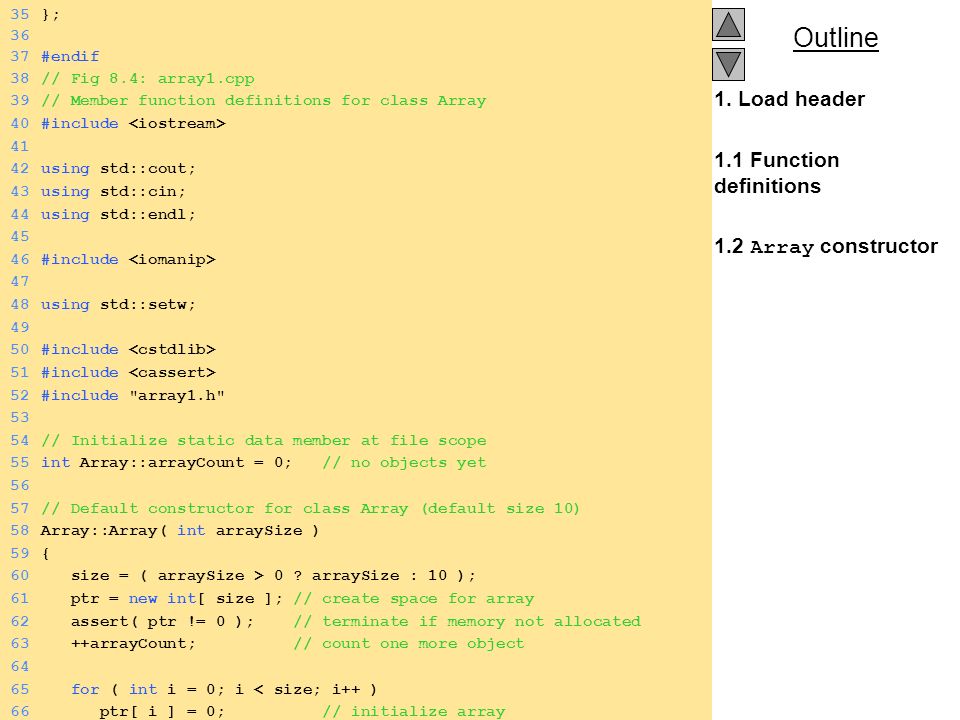Click '#include <iostream>' on line 40

click(x=133, y=124)
